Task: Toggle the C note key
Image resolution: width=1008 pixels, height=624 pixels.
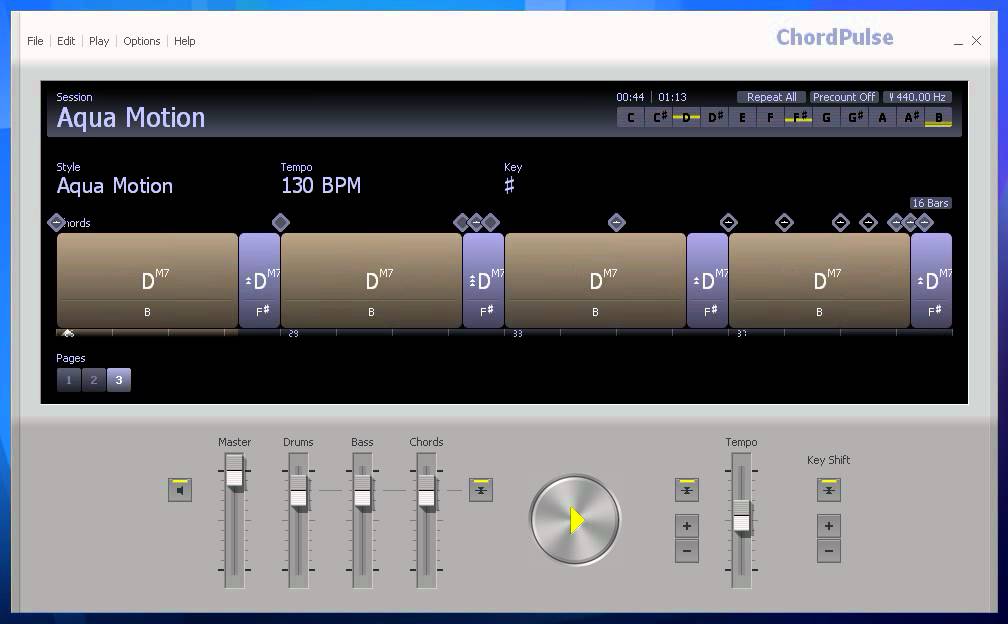Action: [x=631, y=118]
